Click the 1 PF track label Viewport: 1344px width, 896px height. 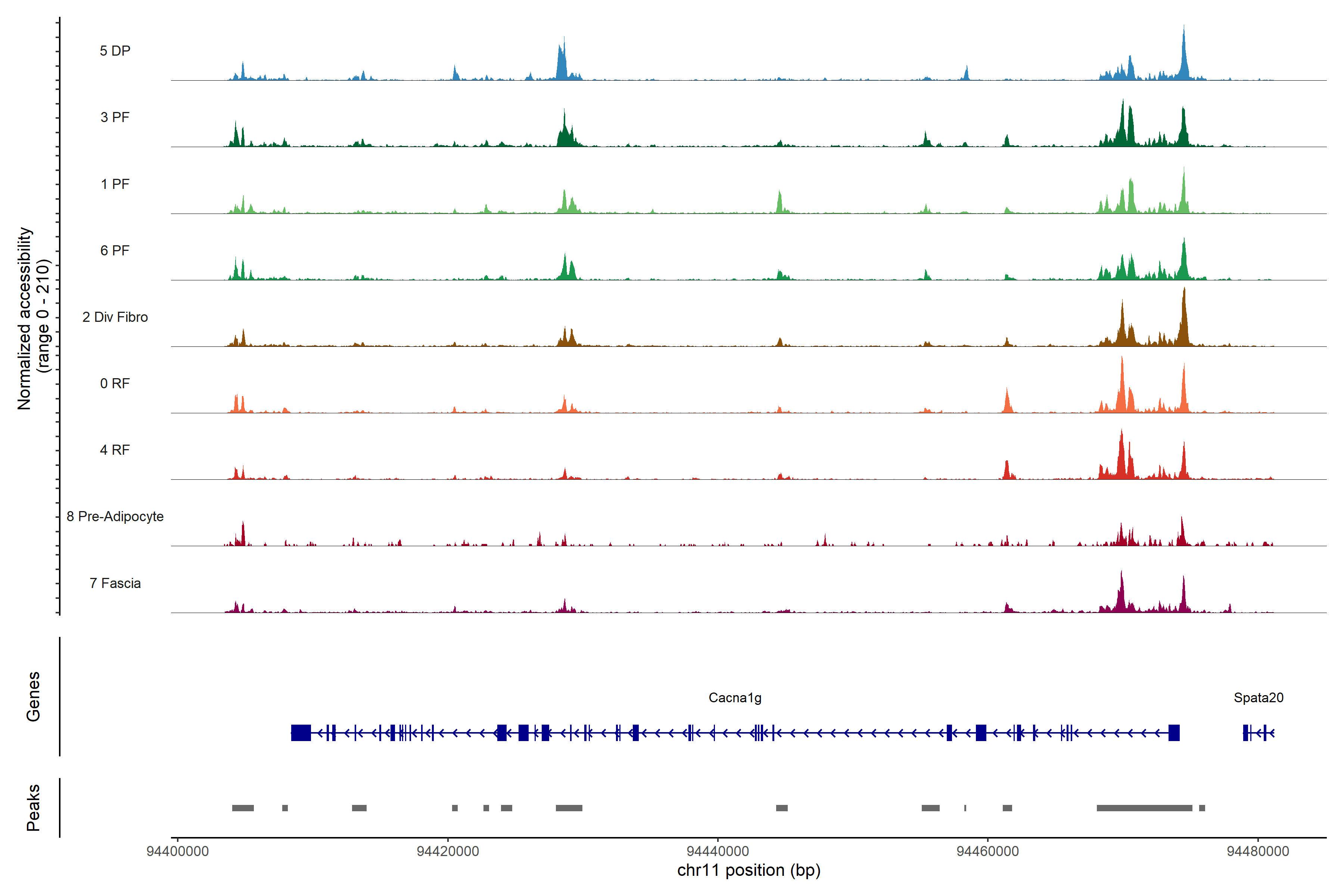click(115, 184)
